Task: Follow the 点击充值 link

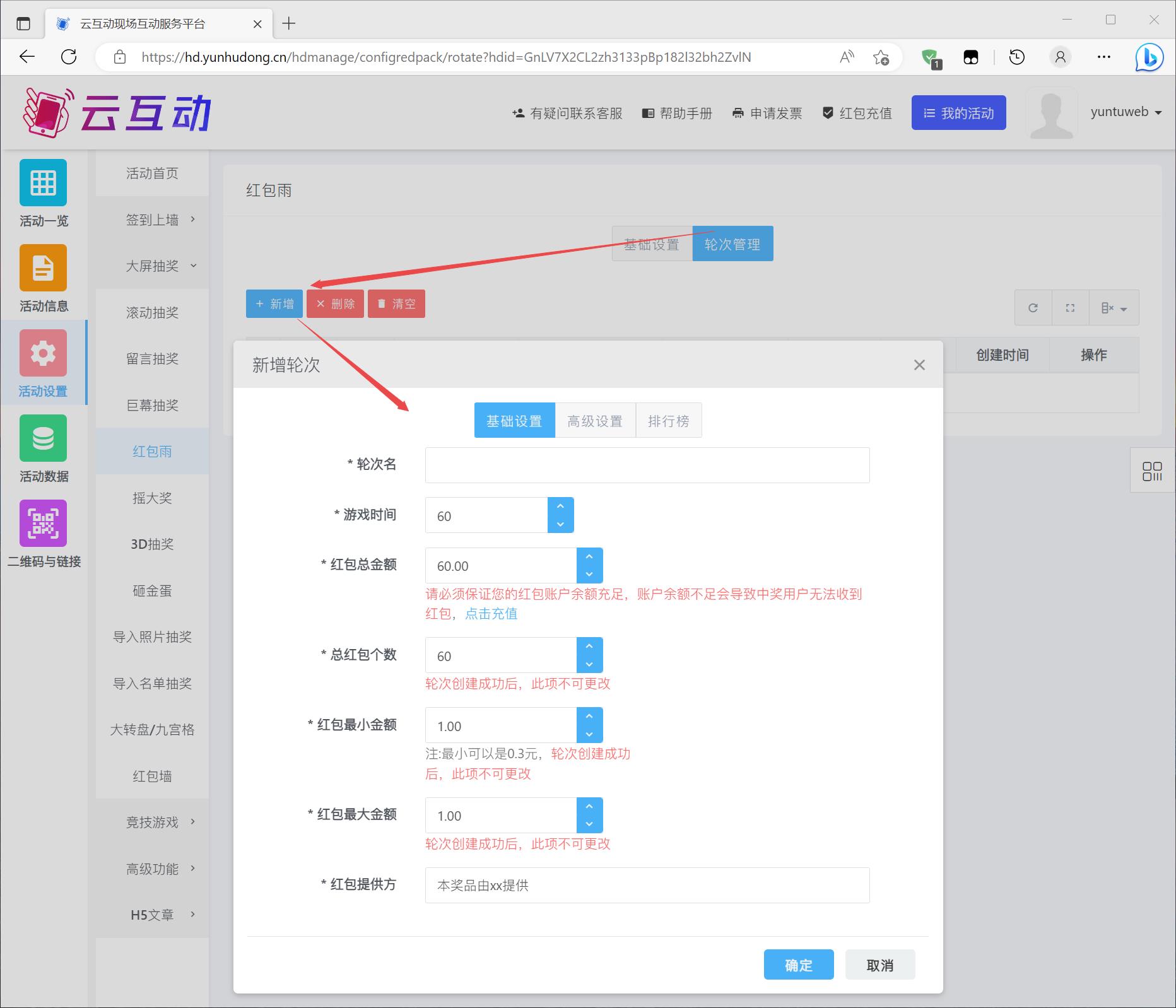Action: tap(491, 614)
